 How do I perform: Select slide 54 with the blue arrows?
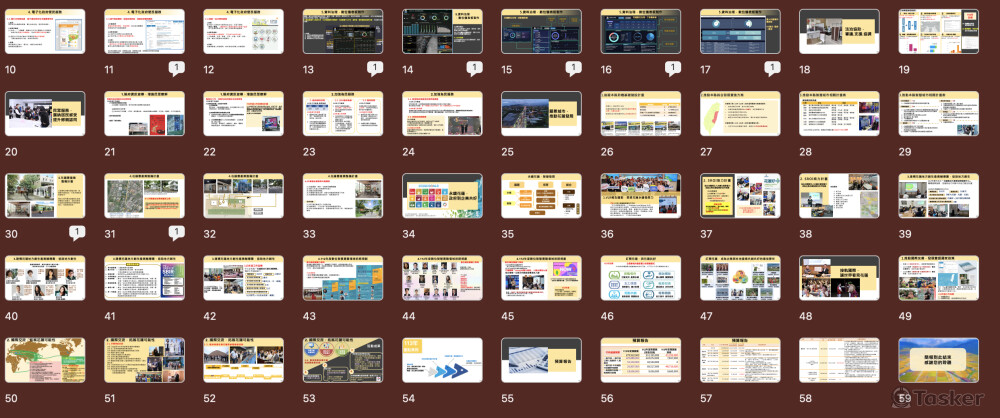point(442,360)
